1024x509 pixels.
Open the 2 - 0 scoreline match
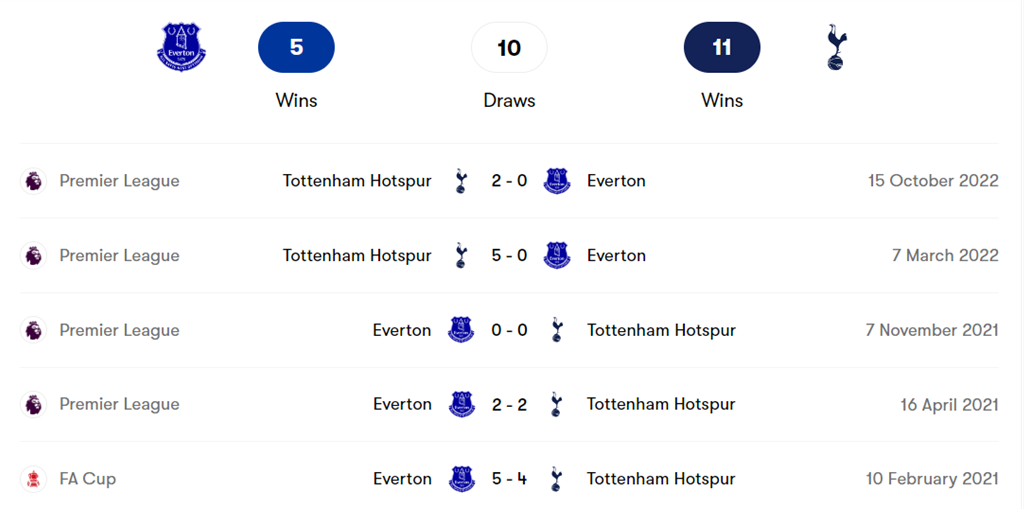coord(509,181)
